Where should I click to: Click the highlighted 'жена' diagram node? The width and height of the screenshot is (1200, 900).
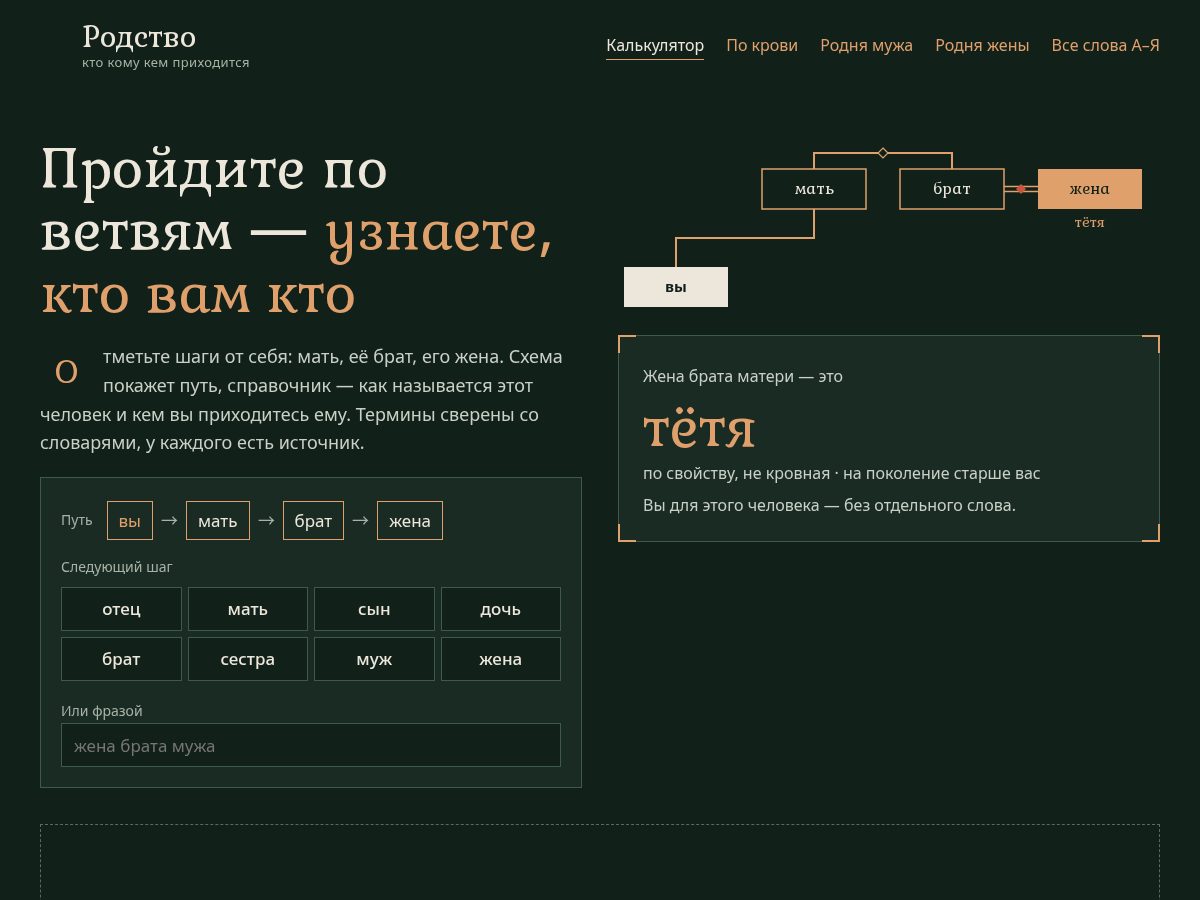(x=1090, y=189)
